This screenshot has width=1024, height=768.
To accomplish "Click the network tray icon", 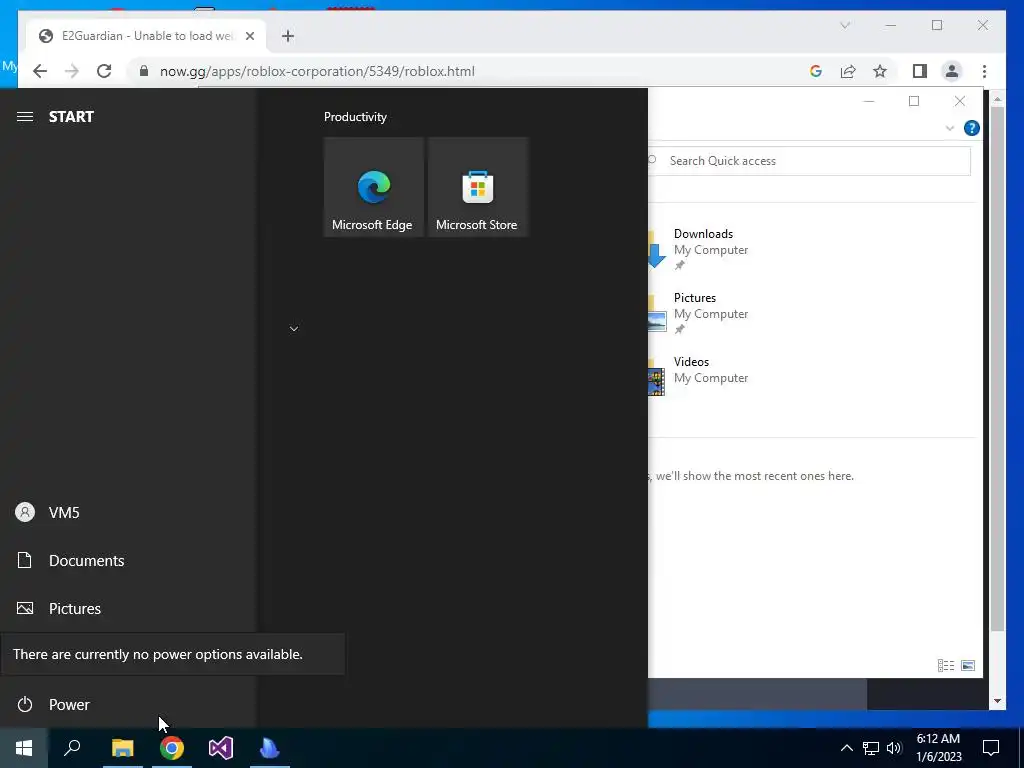I will (871, 748).
